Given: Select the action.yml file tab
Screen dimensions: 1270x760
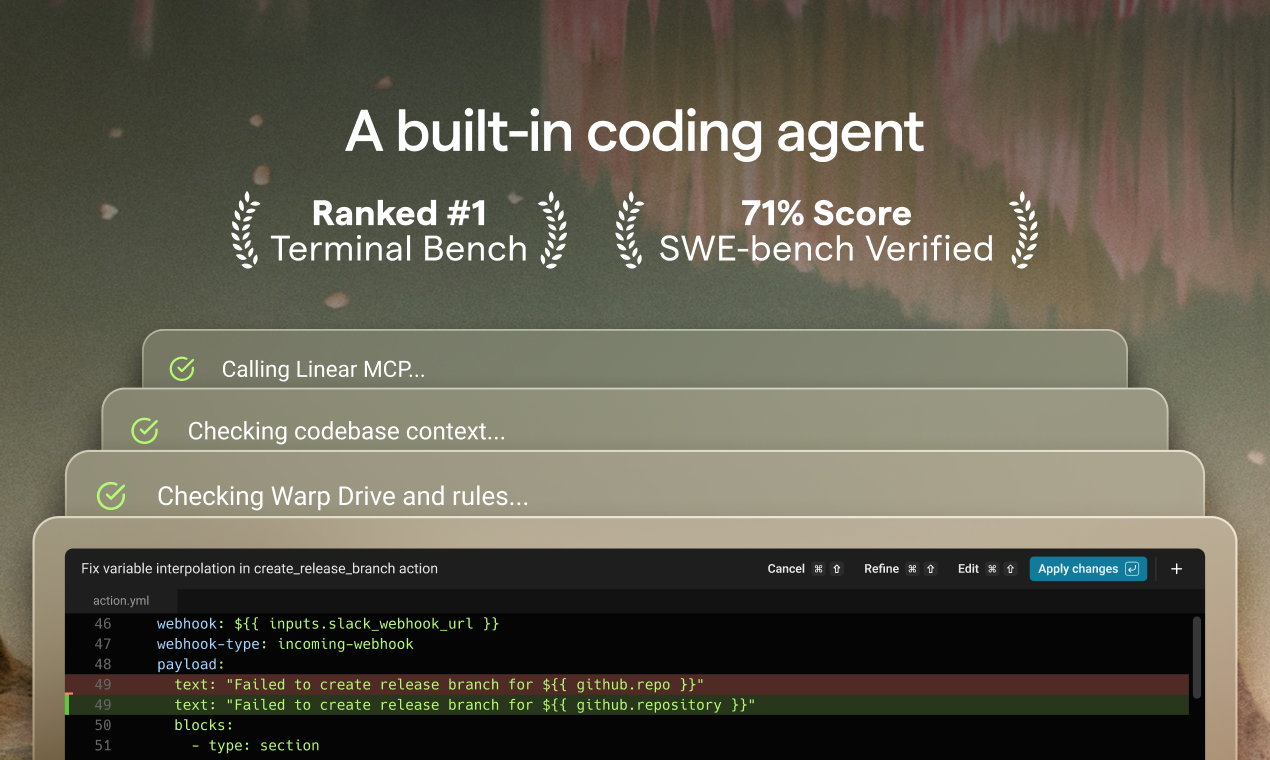Looking at the screenshot, I should click(x=121, y=601).
